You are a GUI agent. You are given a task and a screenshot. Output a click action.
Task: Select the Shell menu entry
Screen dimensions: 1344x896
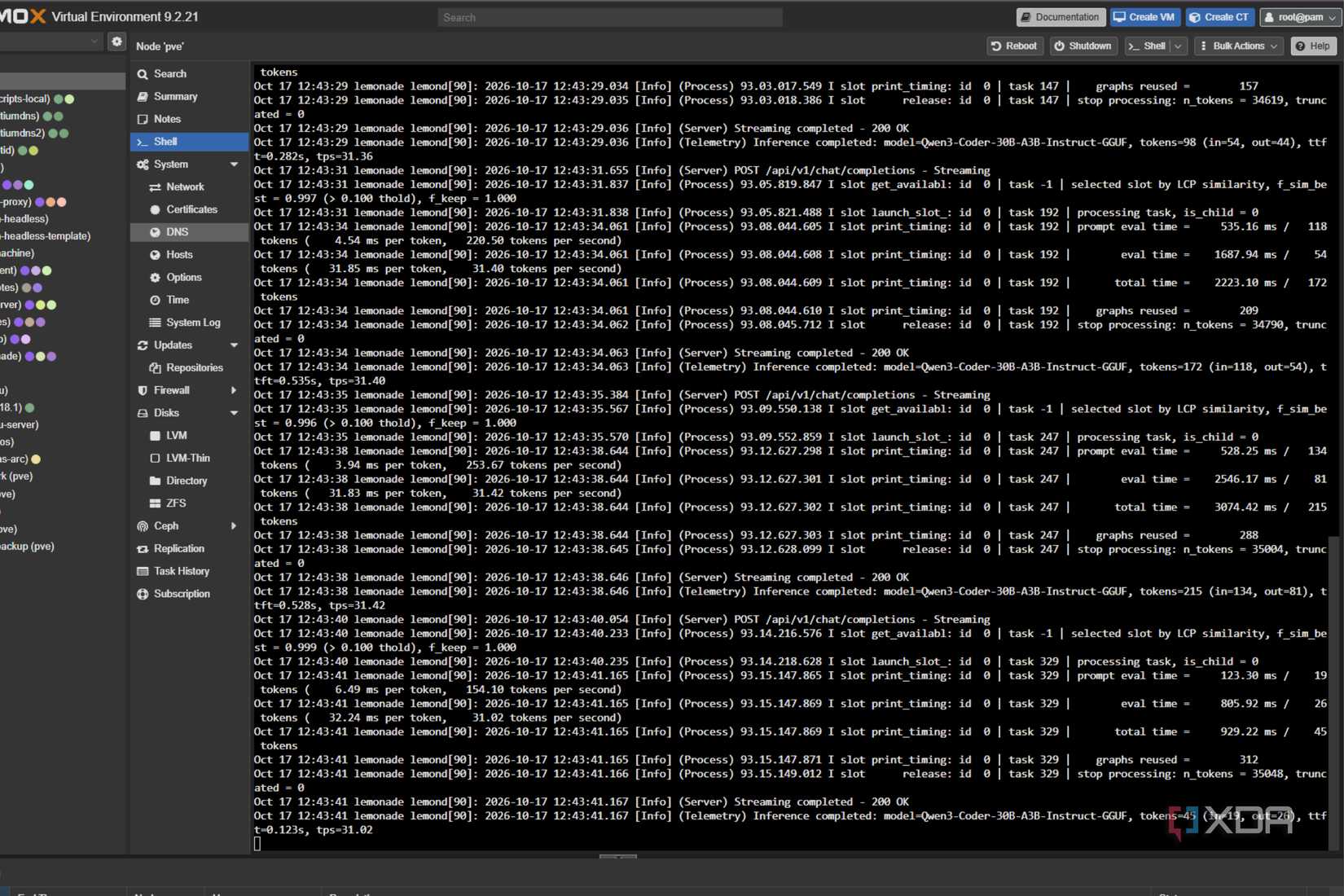tap(189, 142)
